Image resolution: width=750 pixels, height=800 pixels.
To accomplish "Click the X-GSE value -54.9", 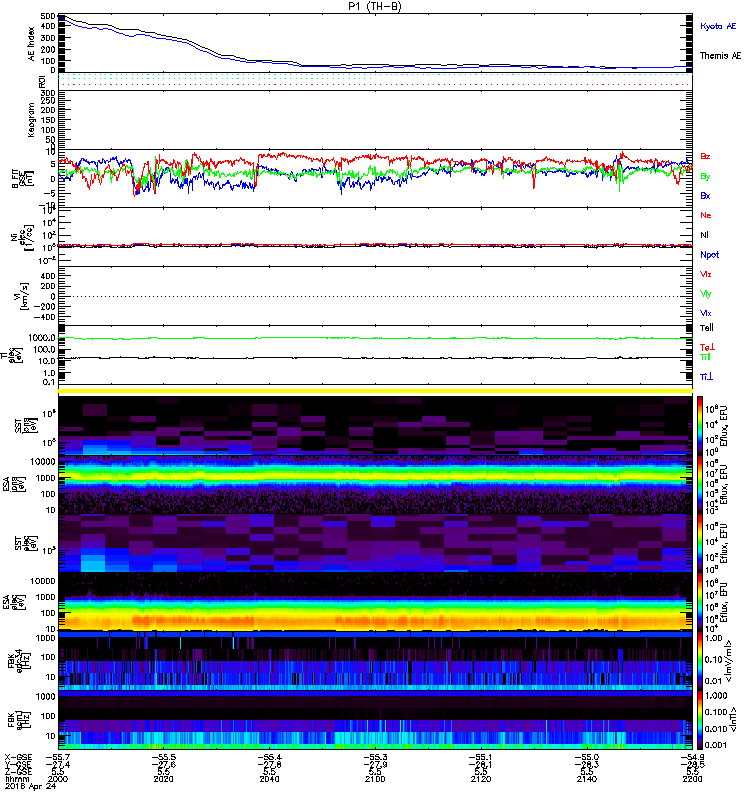I will click(692, 757).
